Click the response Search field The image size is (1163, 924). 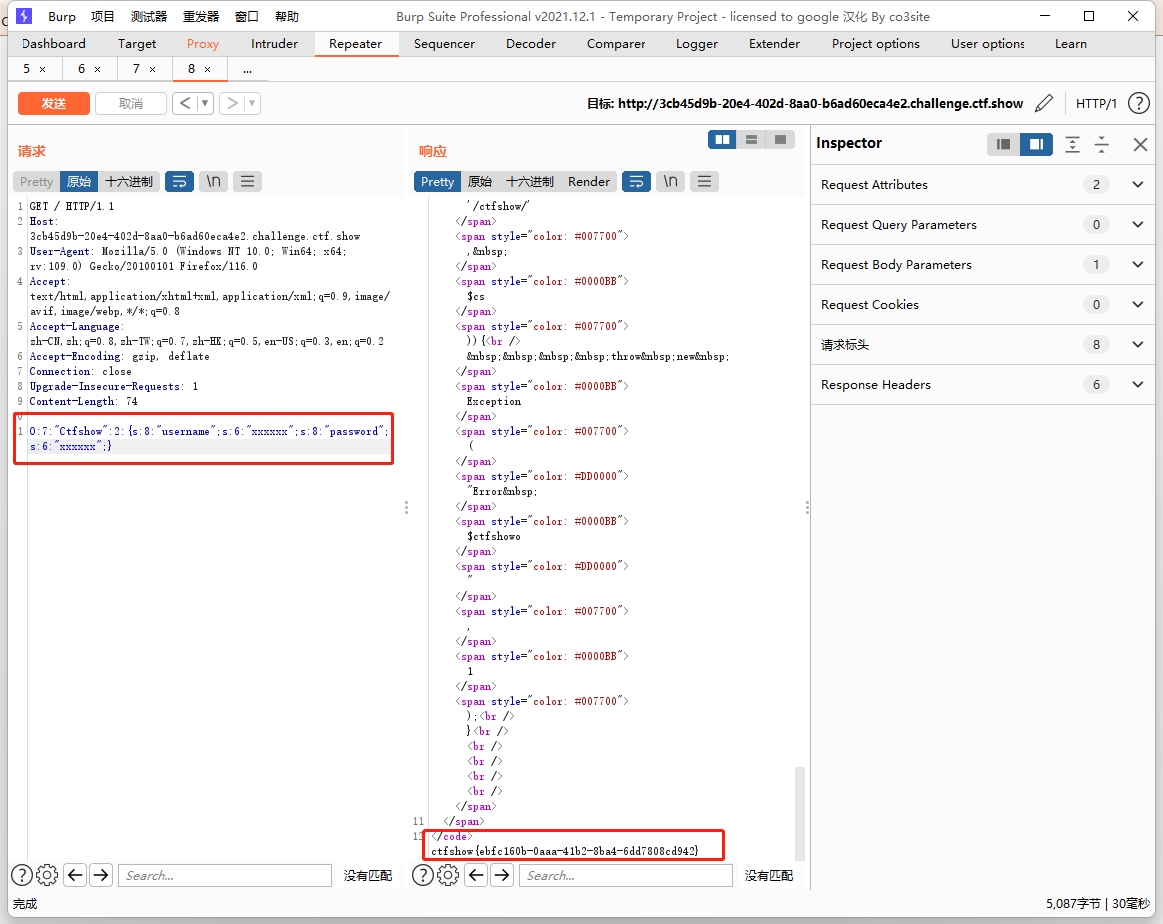coord(626,875)
